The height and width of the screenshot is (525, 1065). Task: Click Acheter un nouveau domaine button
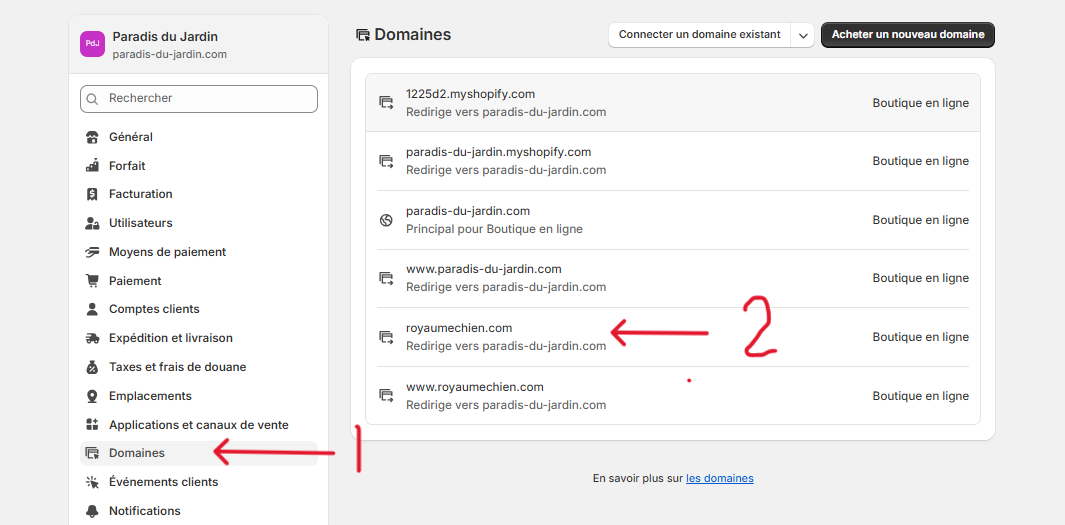908,35
